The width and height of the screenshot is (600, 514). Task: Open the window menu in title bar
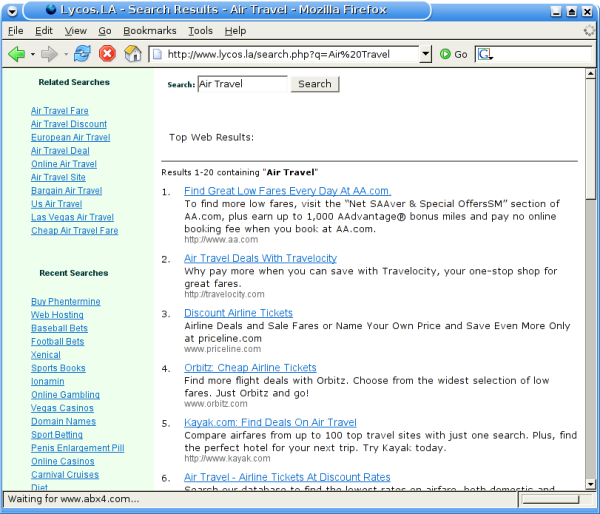(x=12, y=11)
